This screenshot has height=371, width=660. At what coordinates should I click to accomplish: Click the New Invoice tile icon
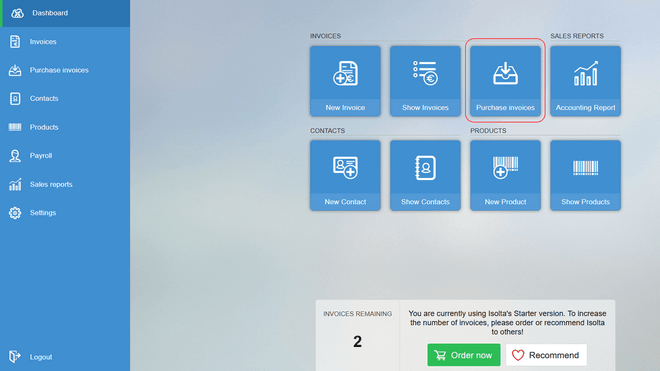click(x=345, y=73)
